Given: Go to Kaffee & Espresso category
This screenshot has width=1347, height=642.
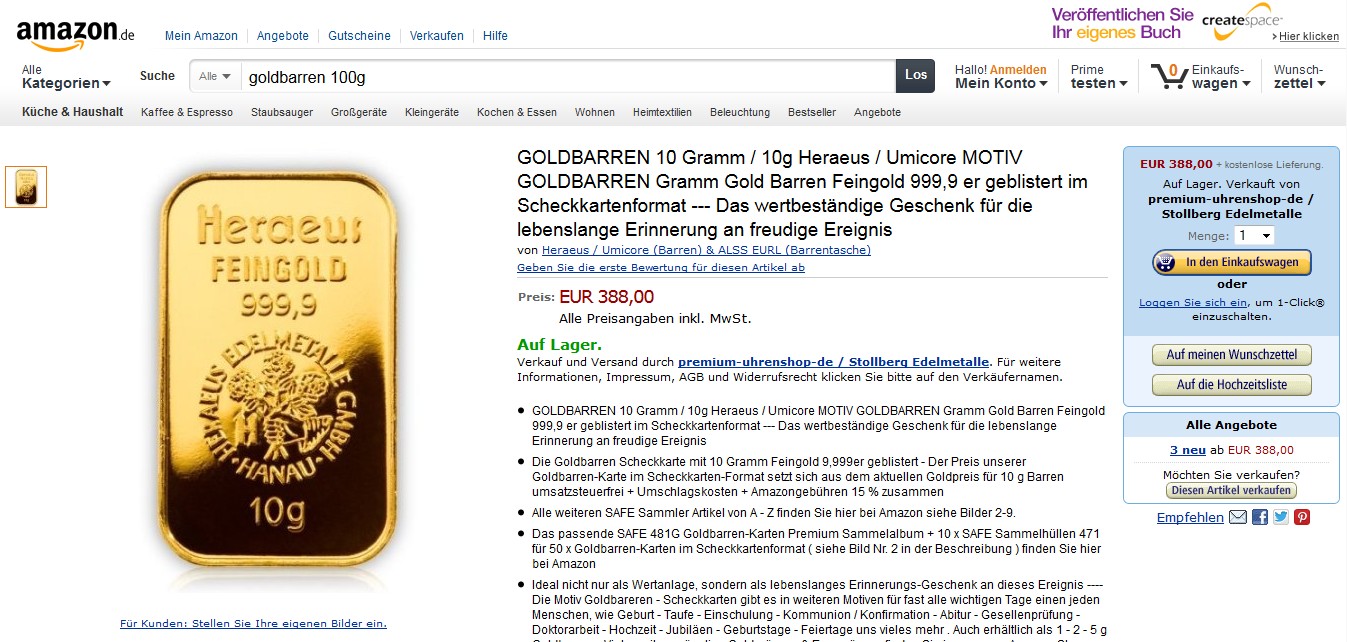Looking at the screenshot, I should (x=187, y=112).
